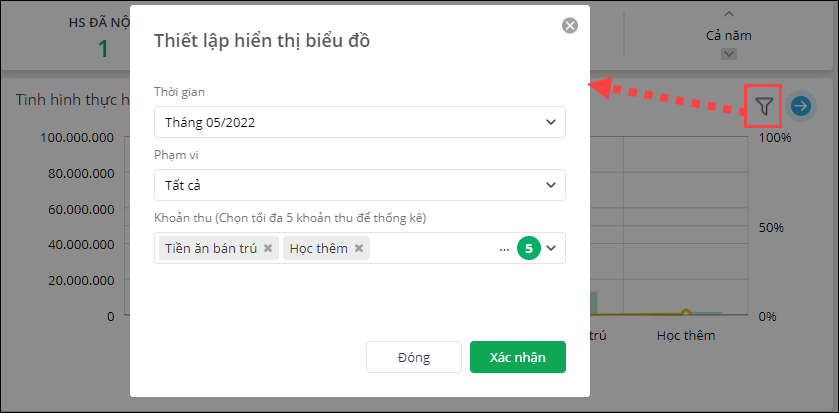Select the 'Học thêm' tag chip
The height and width of the screenshot is (413, 839).
pos(320,248)
